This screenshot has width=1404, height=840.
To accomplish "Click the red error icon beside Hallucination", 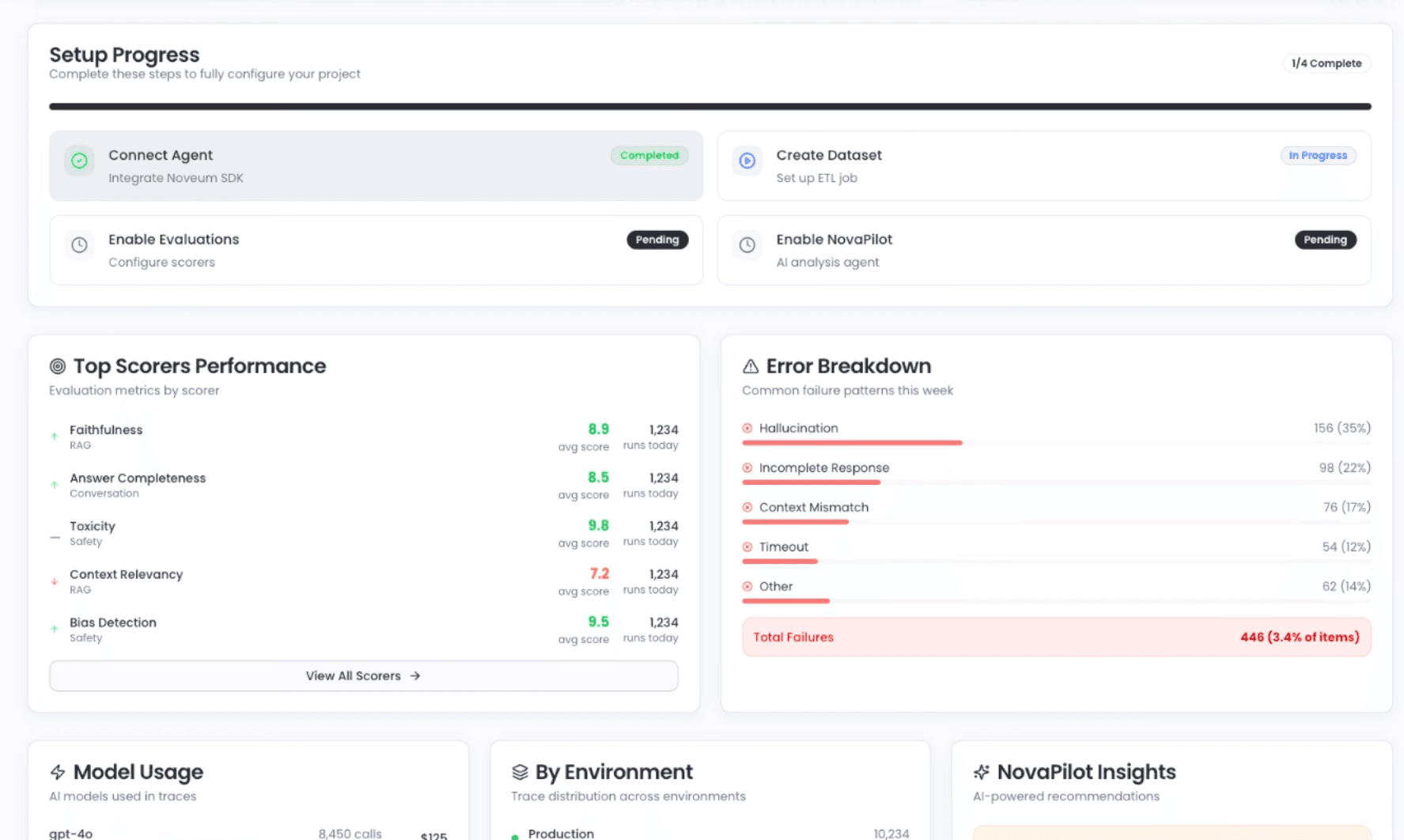I will [x=747, y=428].
